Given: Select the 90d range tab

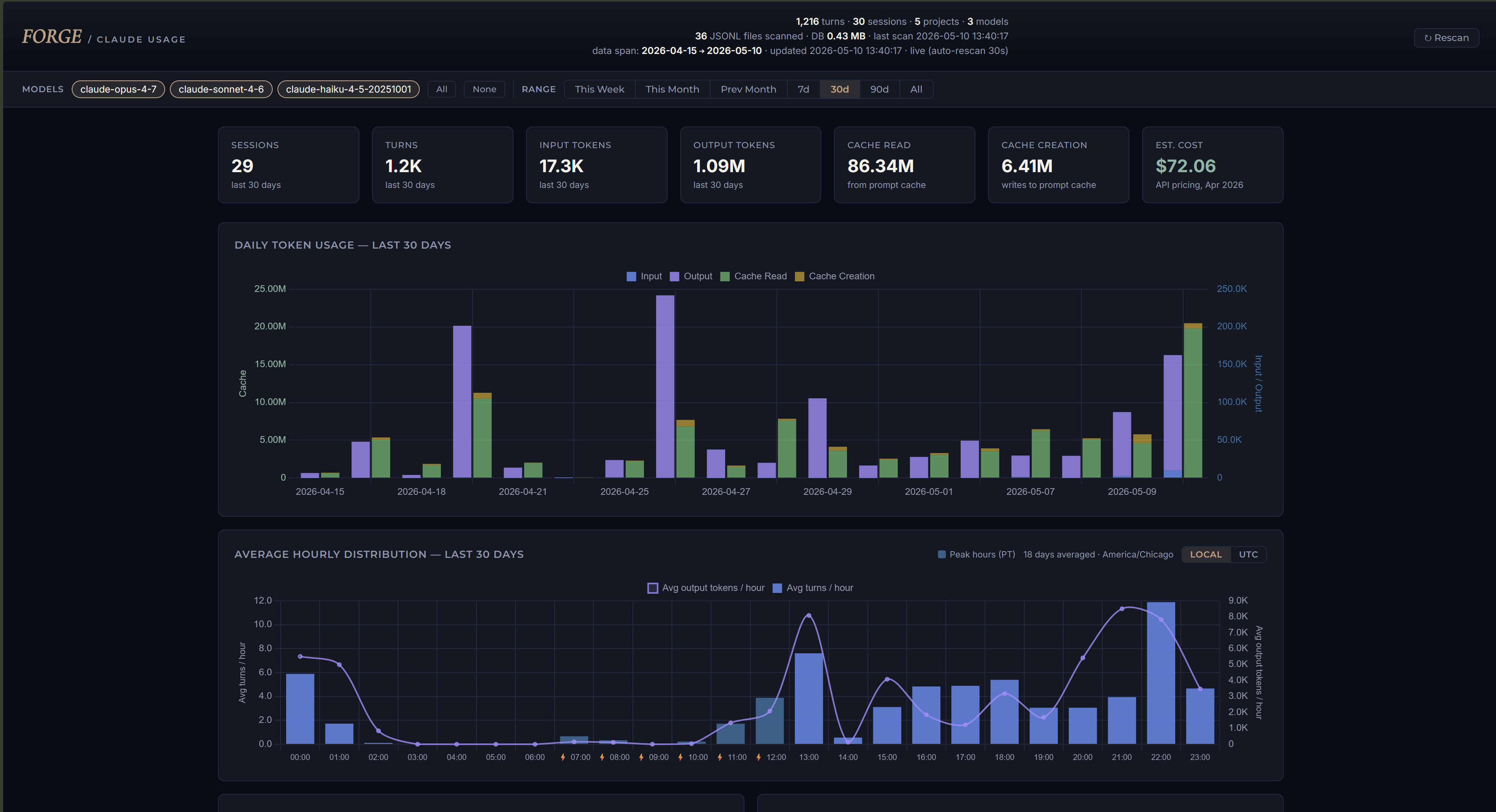Looking at the screenshot, I should [879, 89].
